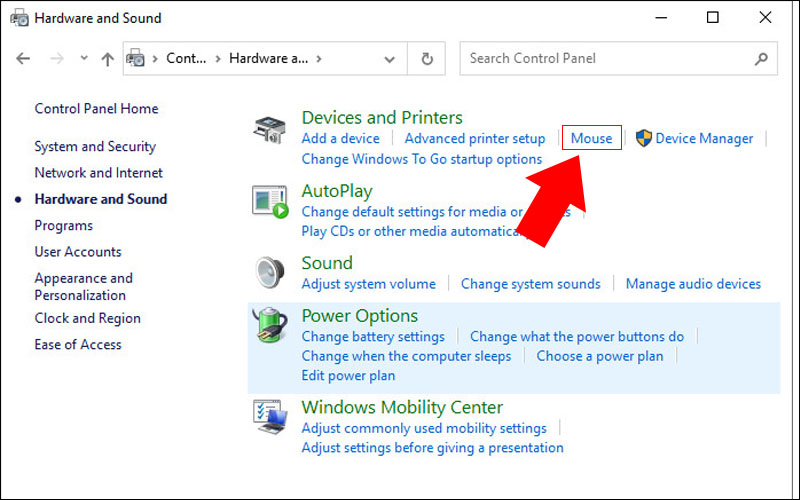Screen dimensions: 800x500
Task: Open the Mouse settings link
Action: point(591,138)
